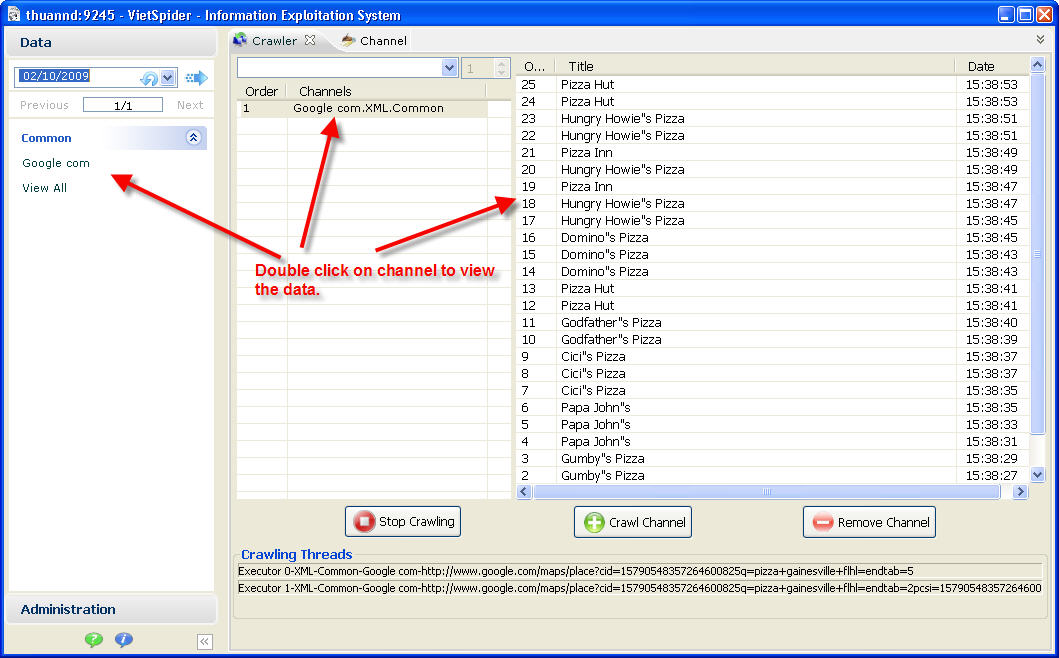Open the Administration panel
1059x658 pixels.
tap(111, 609)
